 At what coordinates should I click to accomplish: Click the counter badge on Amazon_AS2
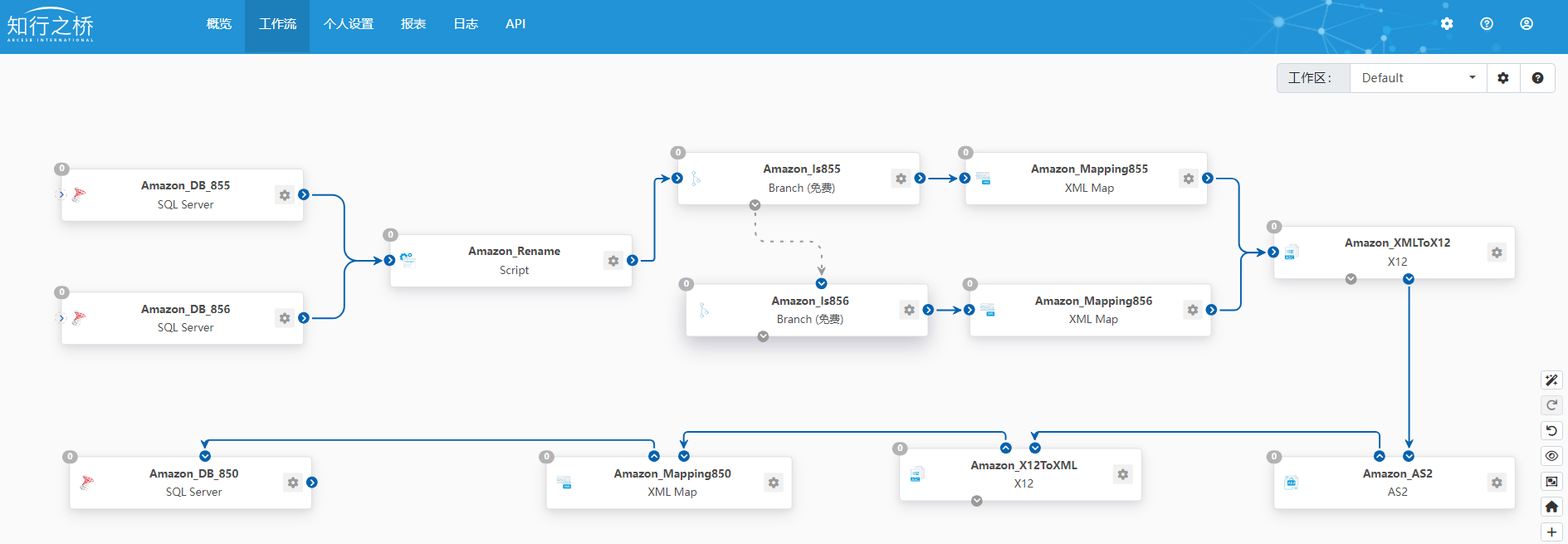click(1274, 457)
